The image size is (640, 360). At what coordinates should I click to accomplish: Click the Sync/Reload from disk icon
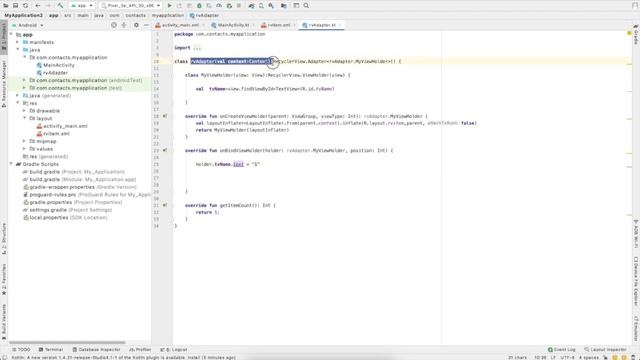(25, 6)
